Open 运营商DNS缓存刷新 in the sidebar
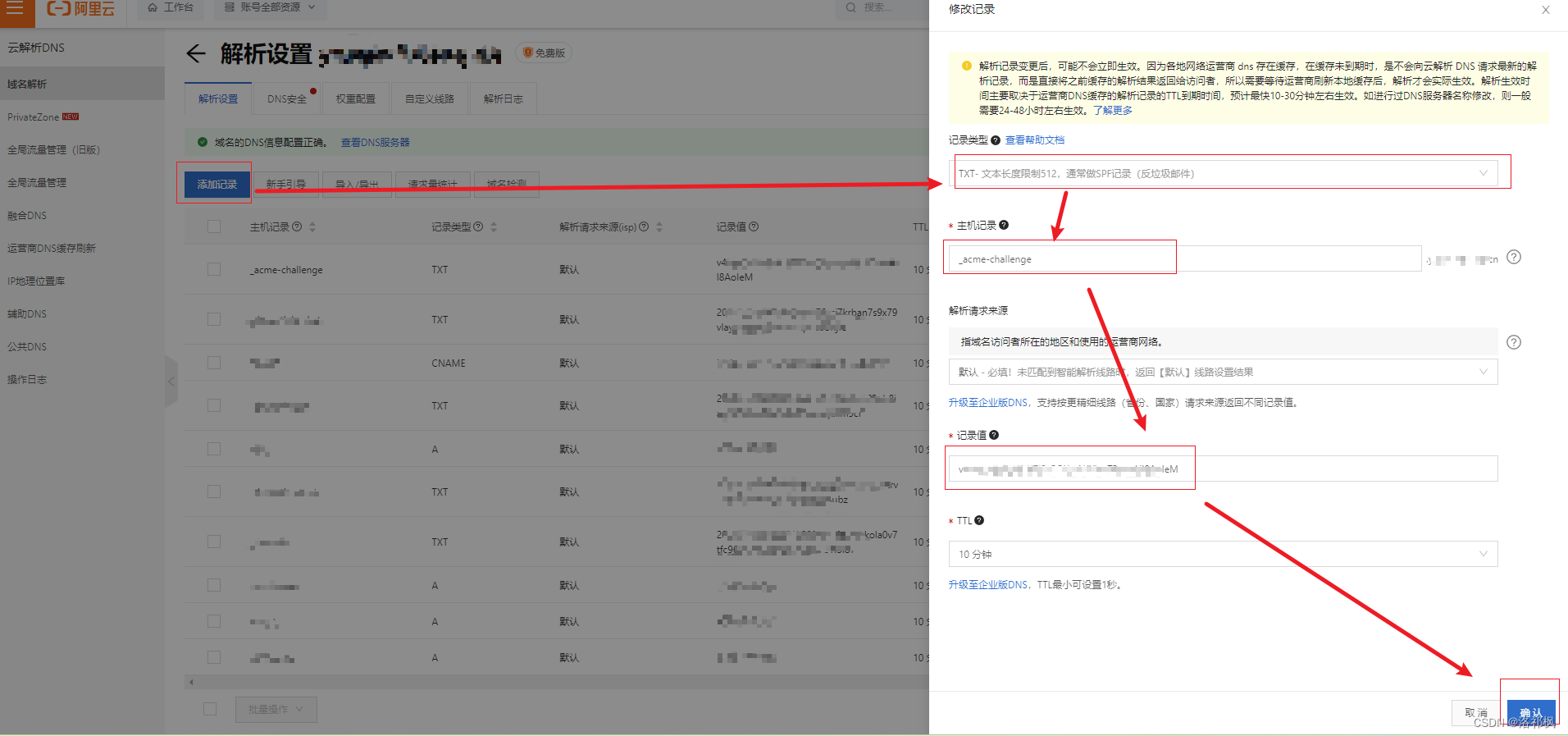Viewport: 1568px width, 736px height. [82, 248]
